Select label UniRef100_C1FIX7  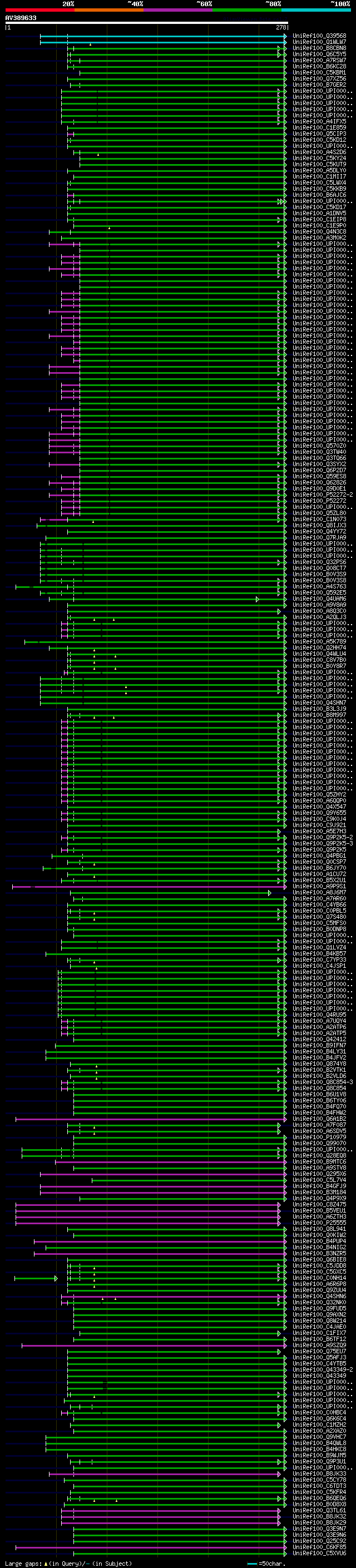click(x=319, y=1332)
